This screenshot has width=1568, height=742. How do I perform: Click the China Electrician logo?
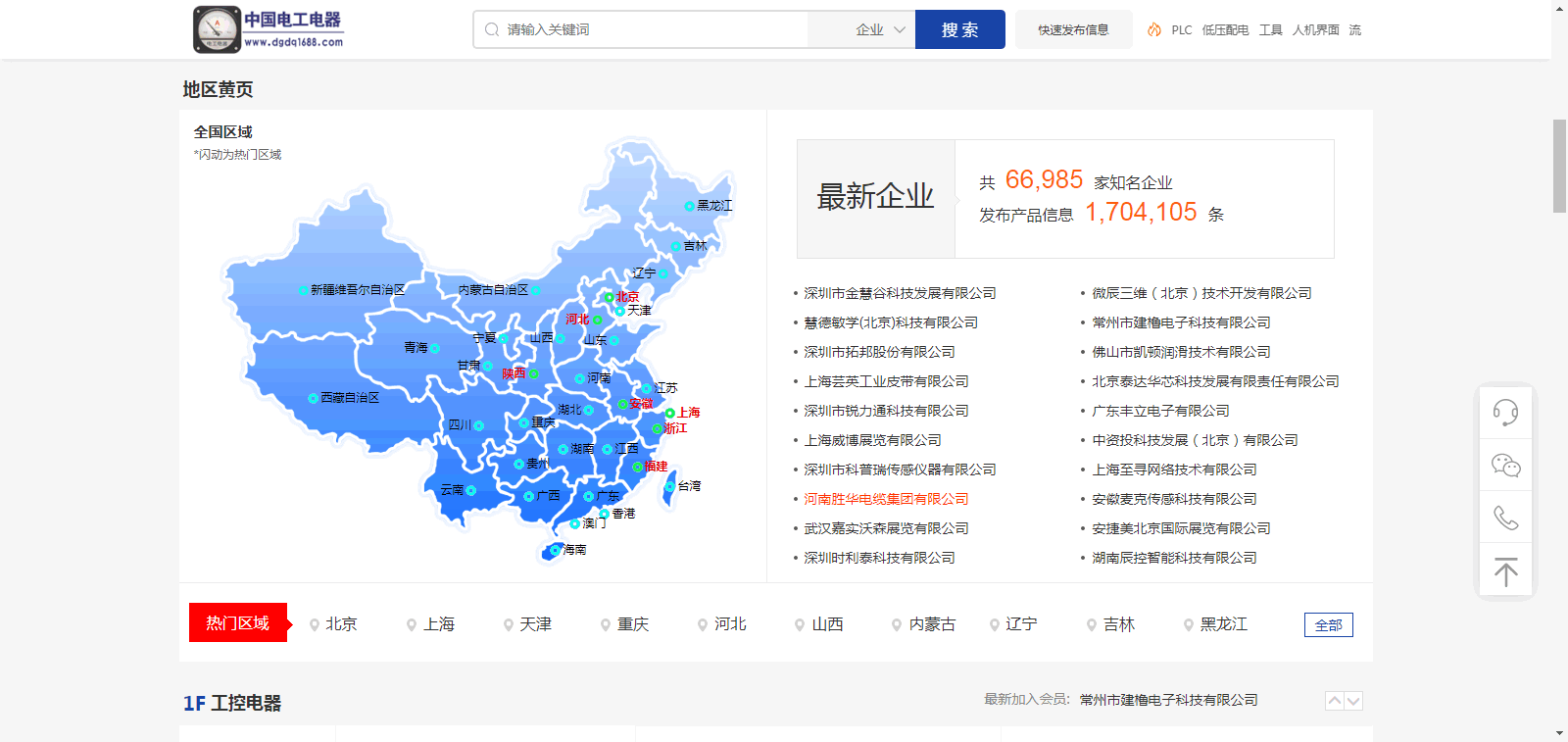(269, 29)
